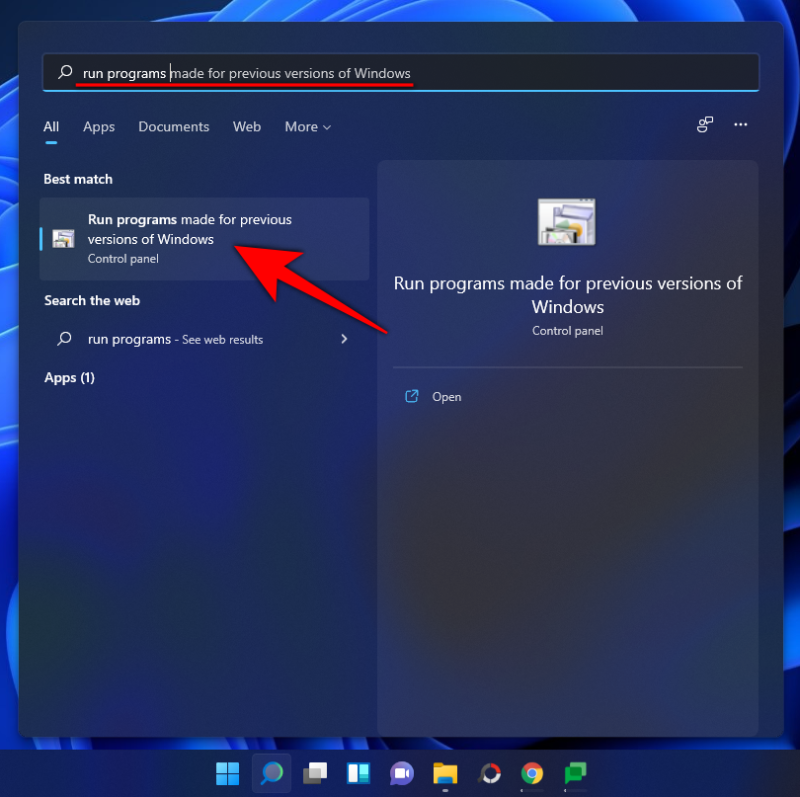Click the Open external-link icon
Image resolution: width=800 pixels, height=797 pixels.
click(x=412, y=396)
